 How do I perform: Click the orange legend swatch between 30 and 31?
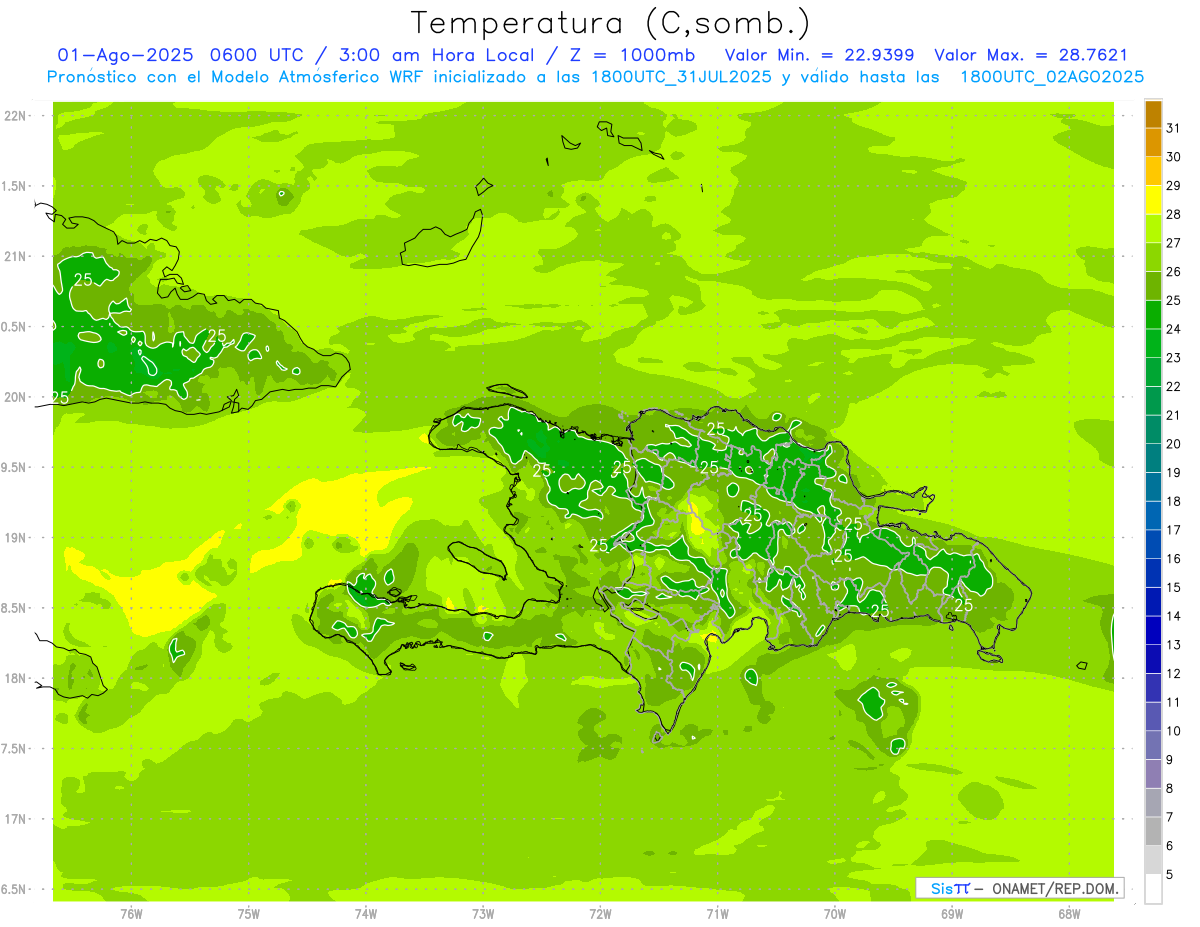tap(1153, 143)
